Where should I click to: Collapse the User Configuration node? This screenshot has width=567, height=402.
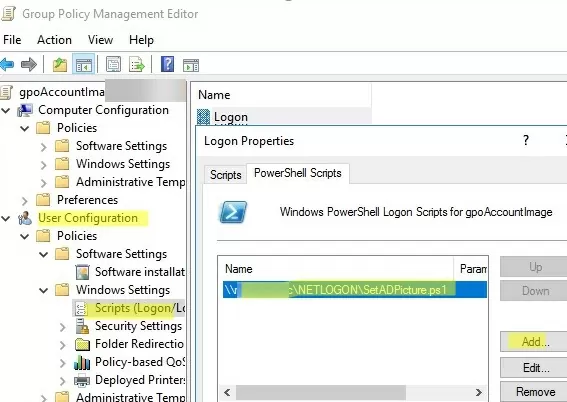(x=6, y=218)
